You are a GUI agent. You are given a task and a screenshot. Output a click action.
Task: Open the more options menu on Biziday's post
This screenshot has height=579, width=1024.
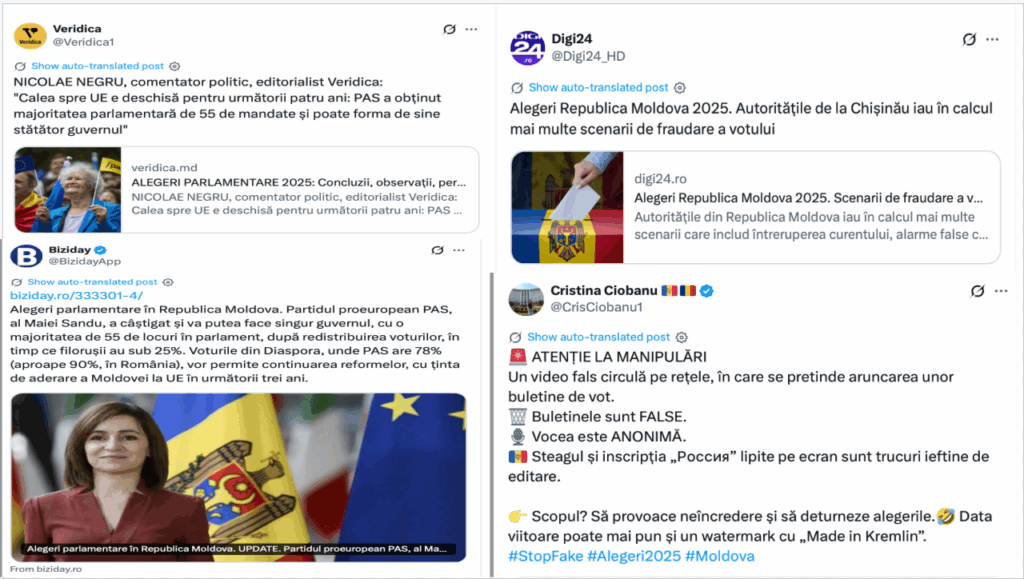point(459,250)
